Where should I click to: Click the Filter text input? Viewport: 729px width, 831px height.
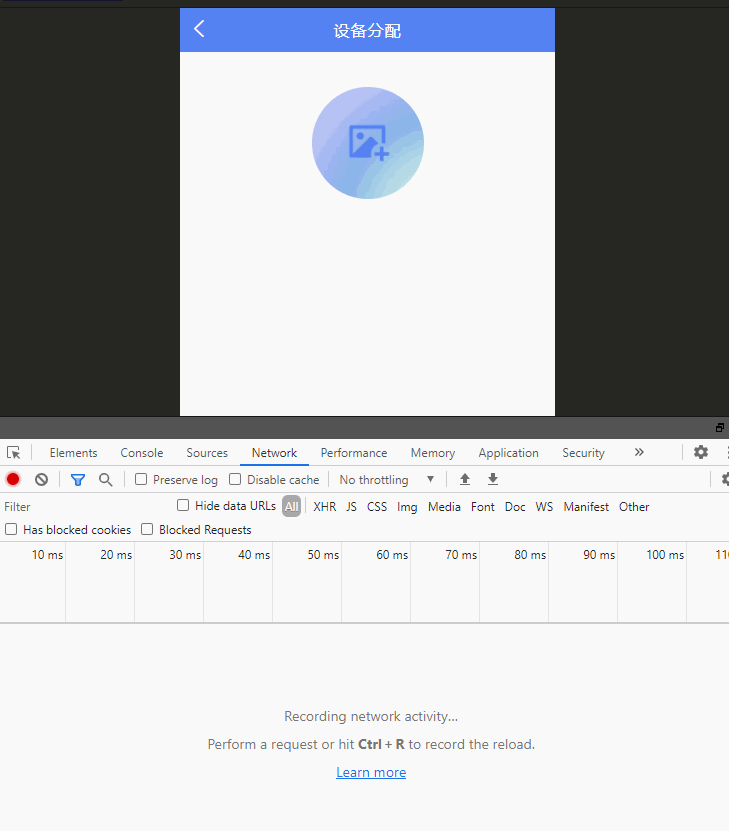click(x=87, y=507)
